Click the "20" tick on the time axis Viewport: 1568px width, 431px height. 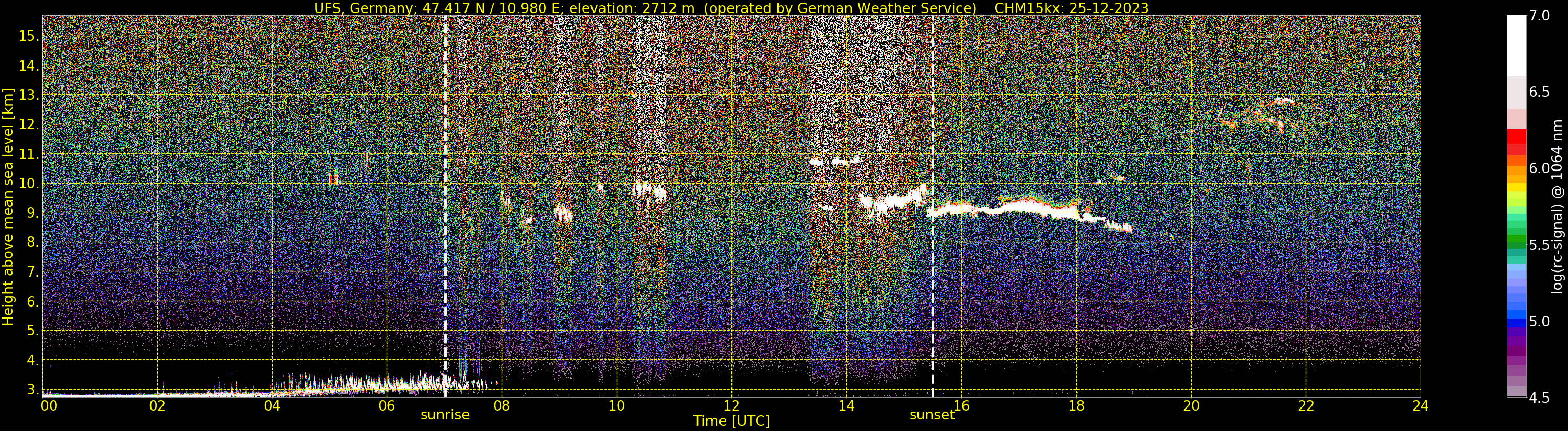click(1191, 406)
